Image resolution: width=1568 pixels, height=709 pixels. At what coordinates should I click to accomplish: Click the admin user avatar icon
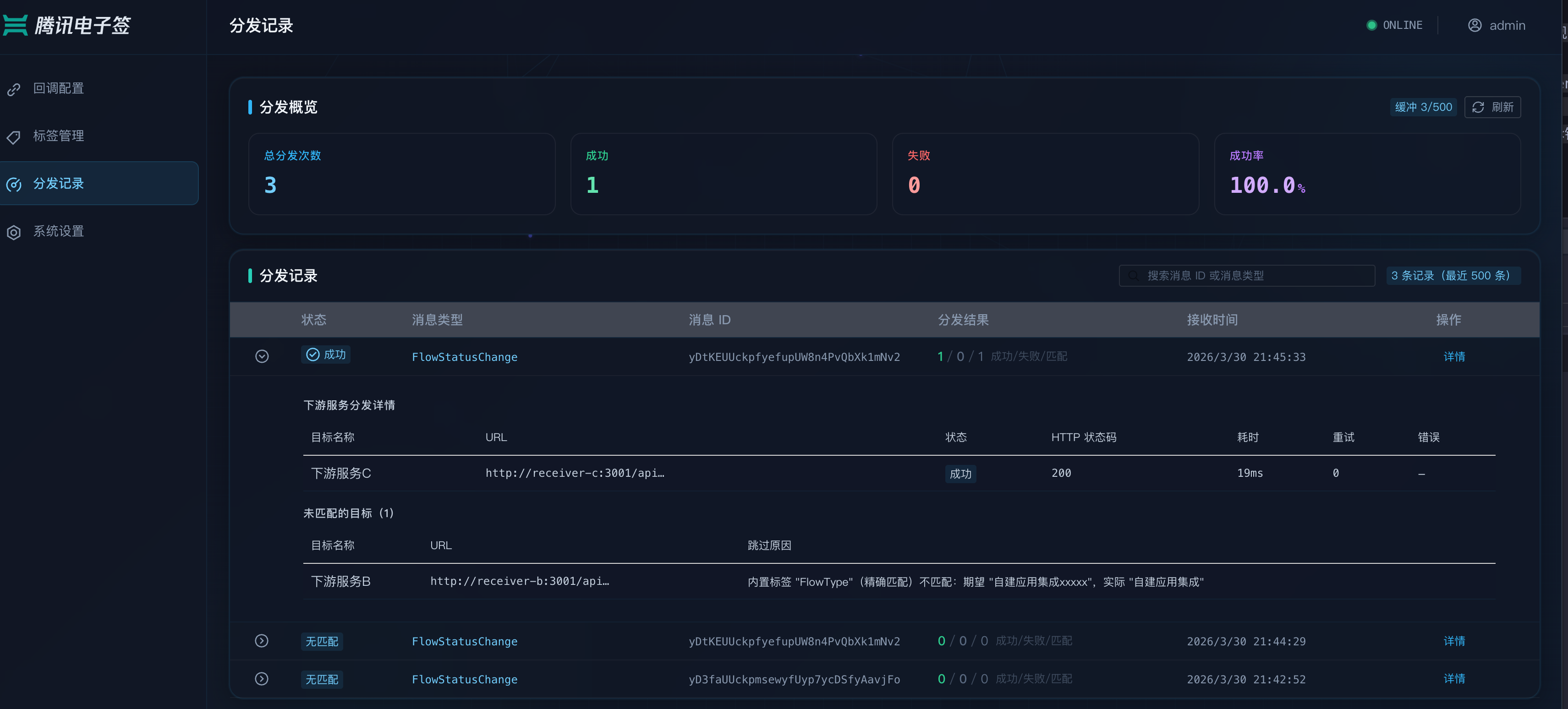pos(1474,25)
